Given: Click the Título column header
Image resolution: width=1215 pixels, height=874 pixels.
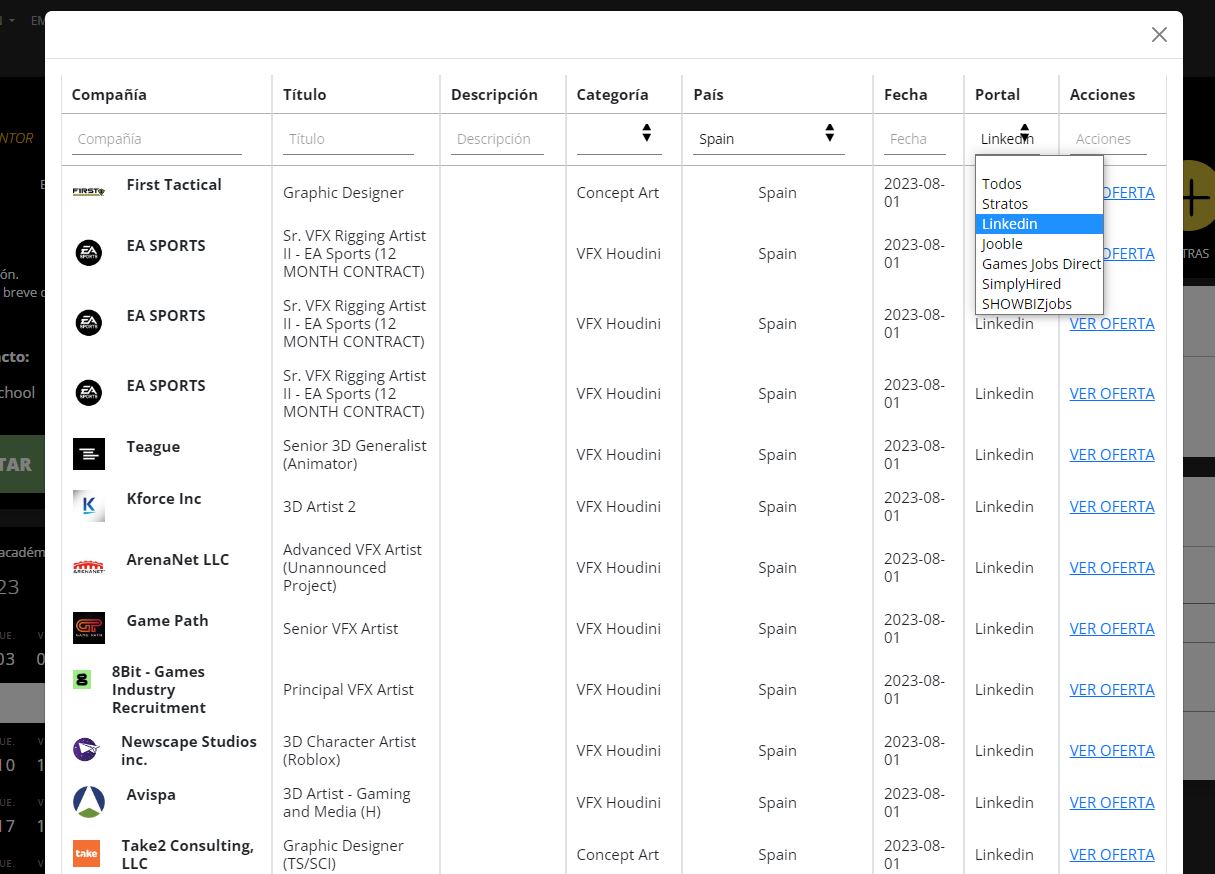Looking at the screenshot, I should pos(305,95).
